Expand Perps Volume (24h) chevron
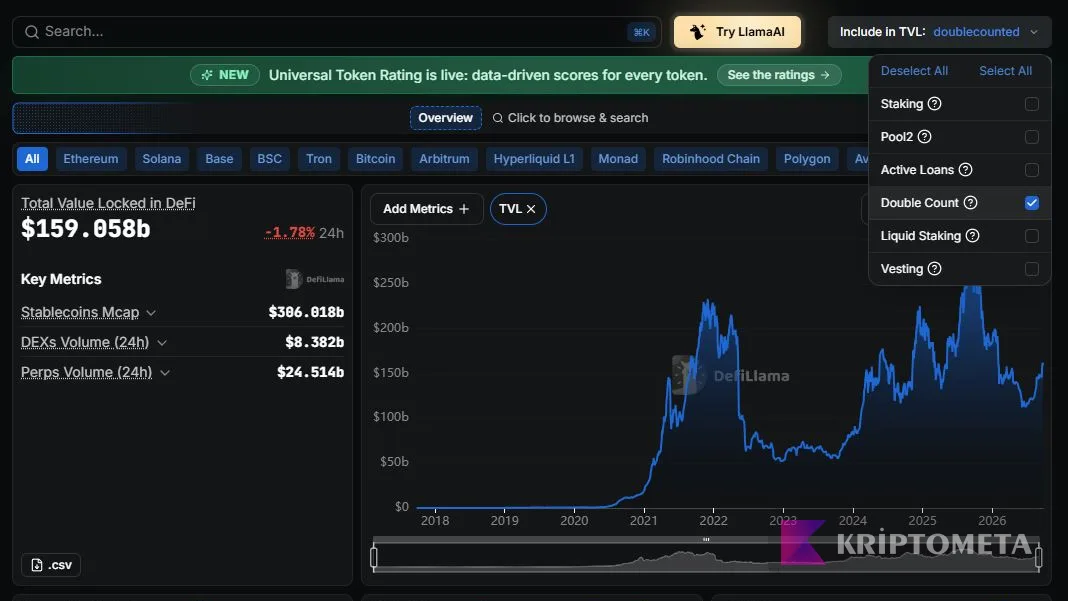Image resolution: width=1068 pixels, height=601 pixels. pyautogui.click(x=165, y=373)
